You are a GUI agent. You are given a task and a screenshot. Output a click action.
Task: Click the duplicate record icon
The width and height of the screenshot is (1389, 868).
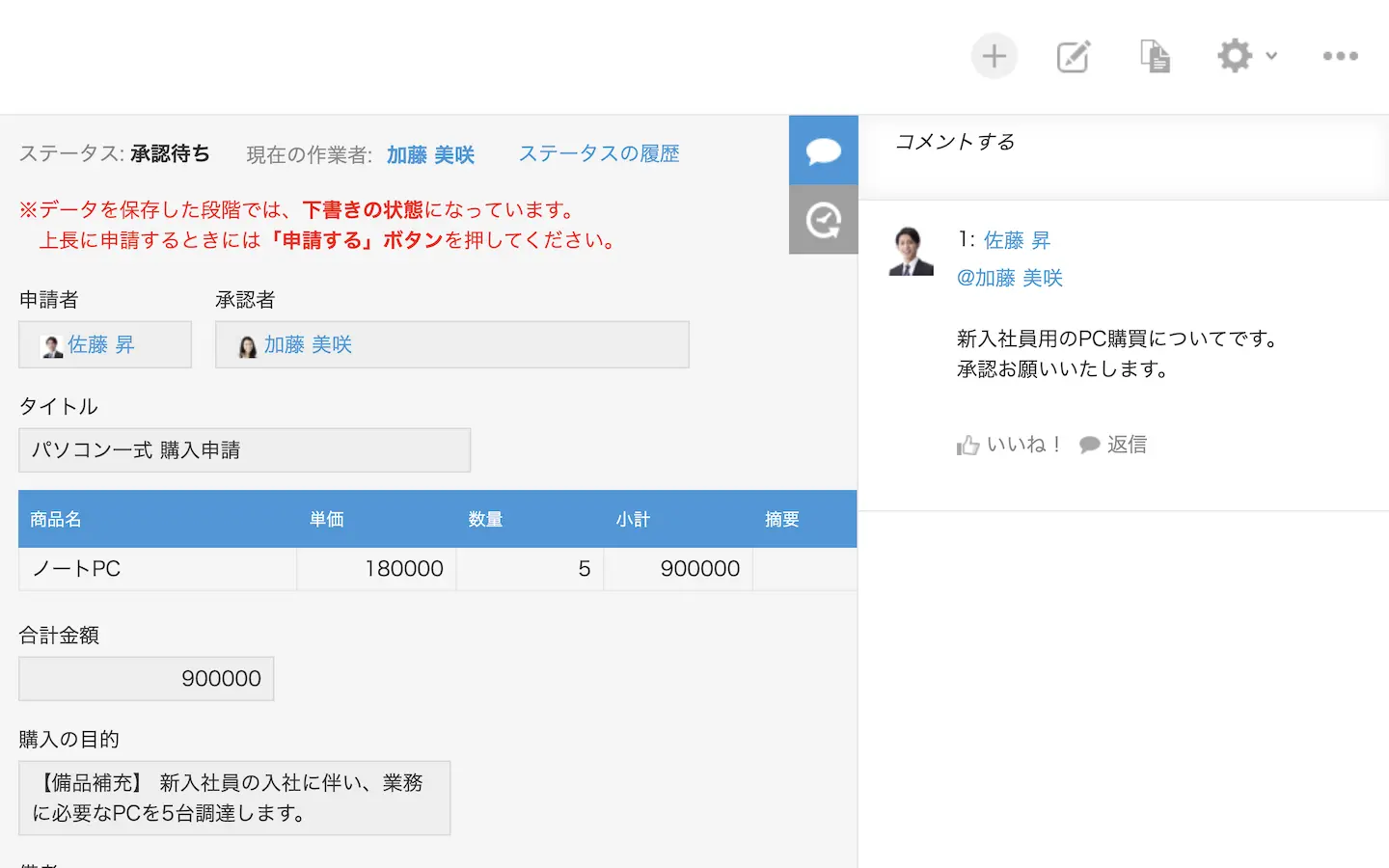(x=1155, y=57)
